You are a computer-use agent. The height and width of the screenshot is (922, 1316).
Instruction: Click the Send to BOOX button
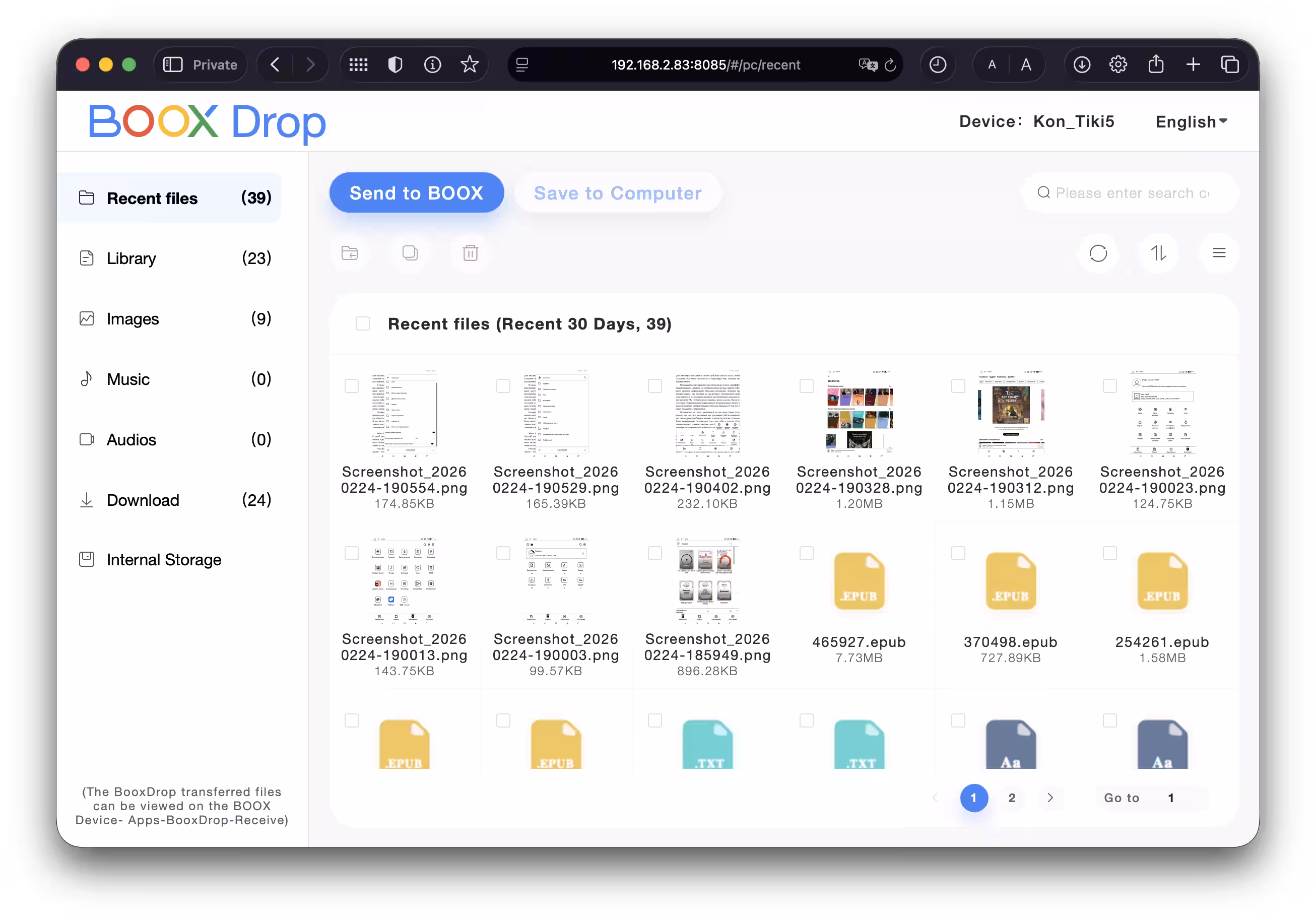[416, 193]
